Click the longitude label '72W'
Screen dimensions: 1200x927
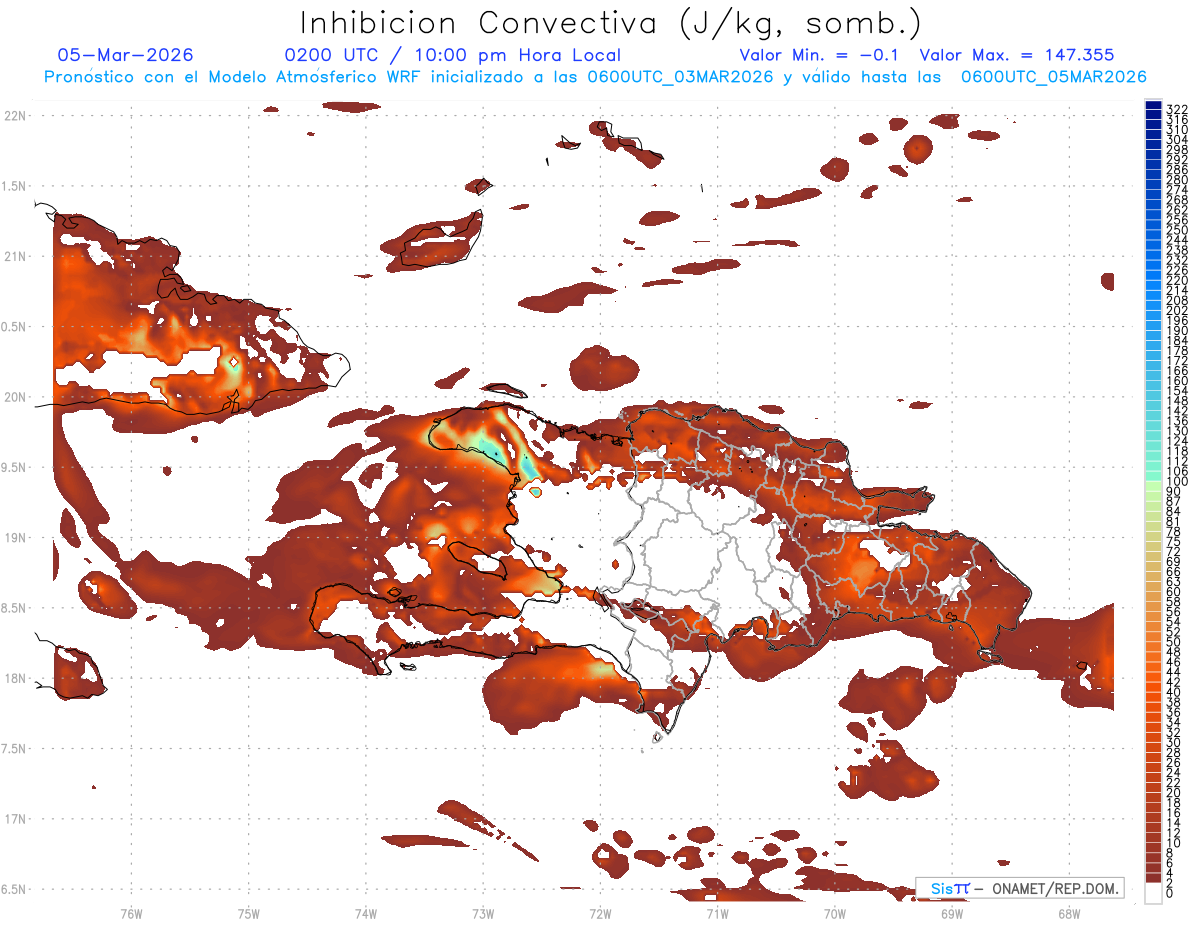point(600,913)
